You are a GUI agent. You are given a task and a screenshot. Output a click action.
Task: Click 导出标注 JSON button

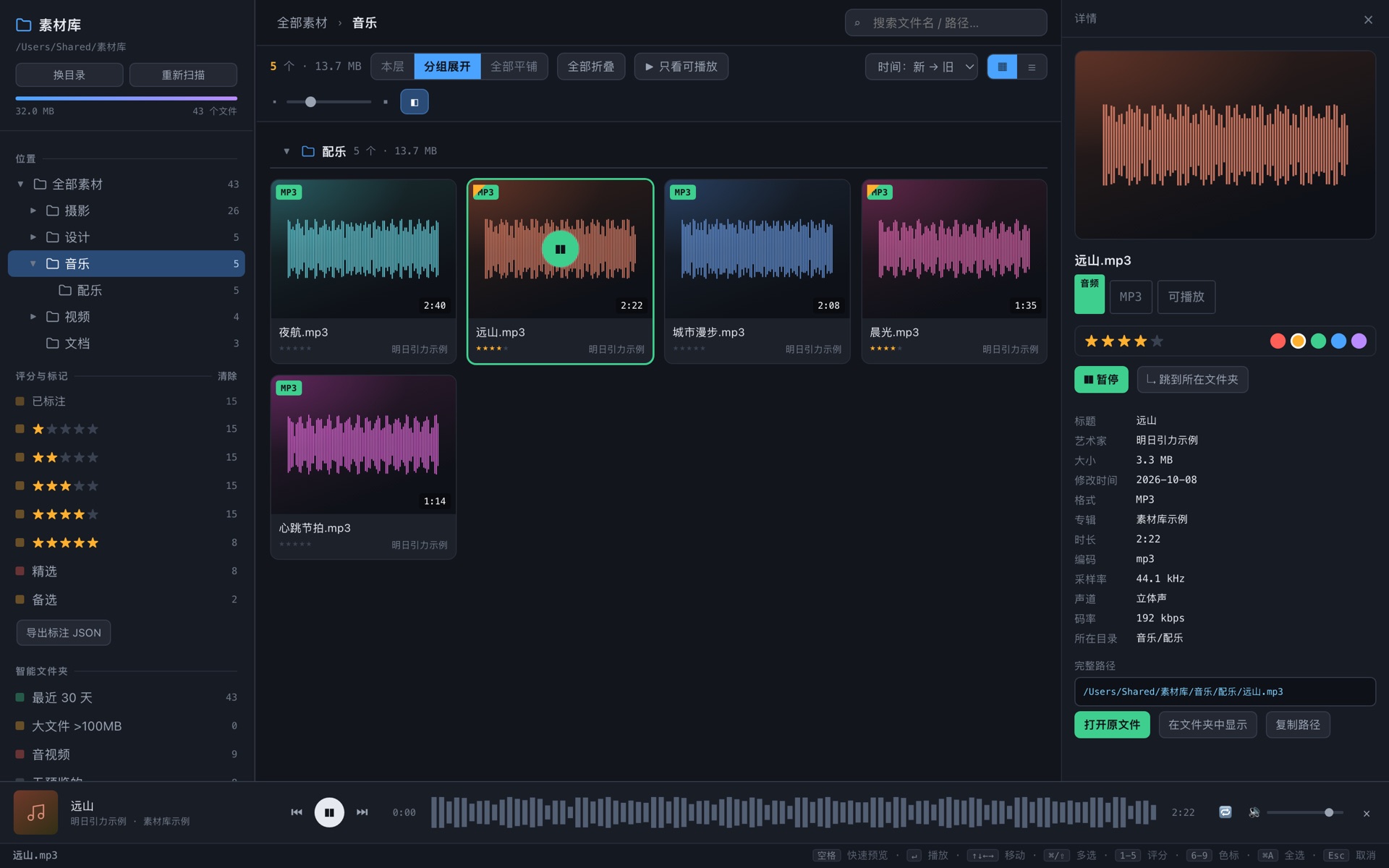point(64,633)
